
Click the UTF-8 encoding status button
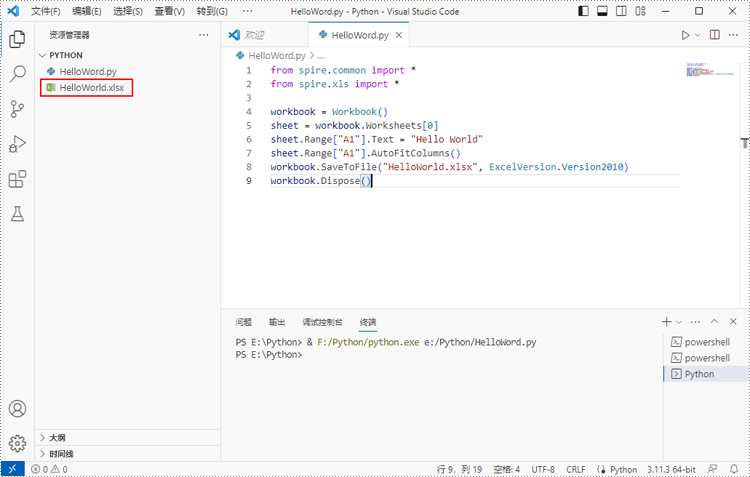(x=543, y=469)
